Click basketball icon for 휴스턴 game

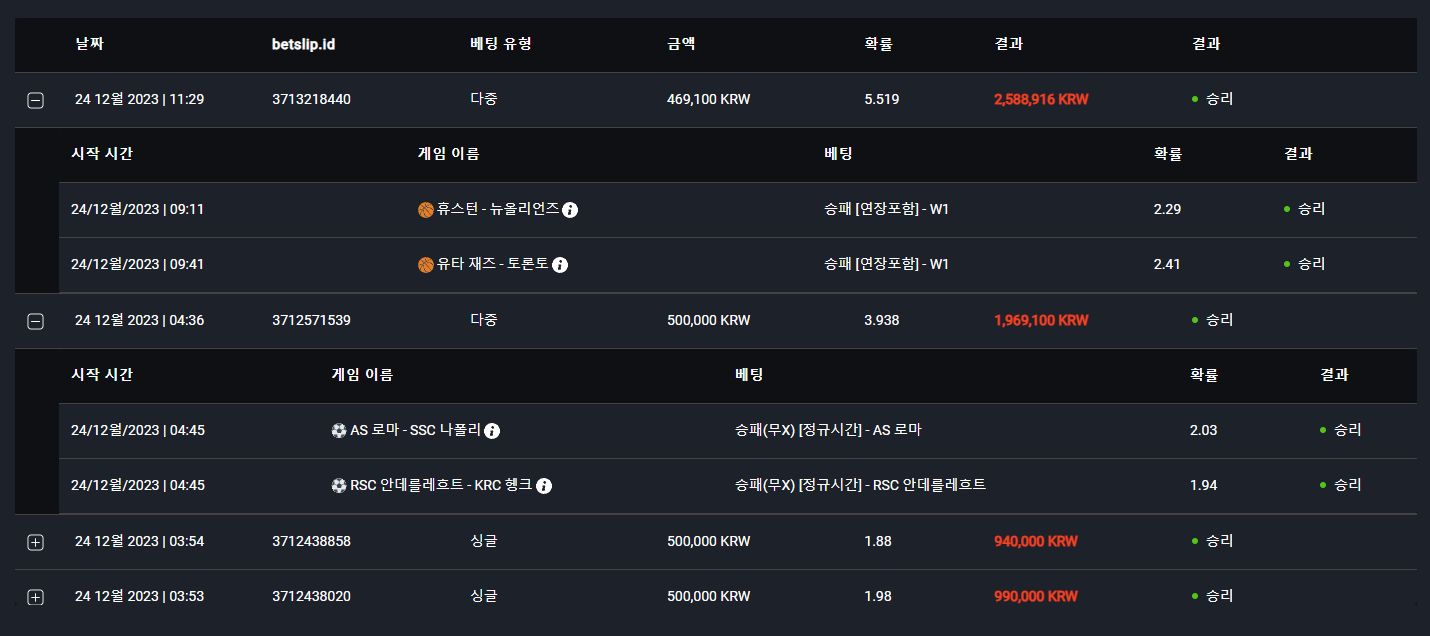point(425,210)
